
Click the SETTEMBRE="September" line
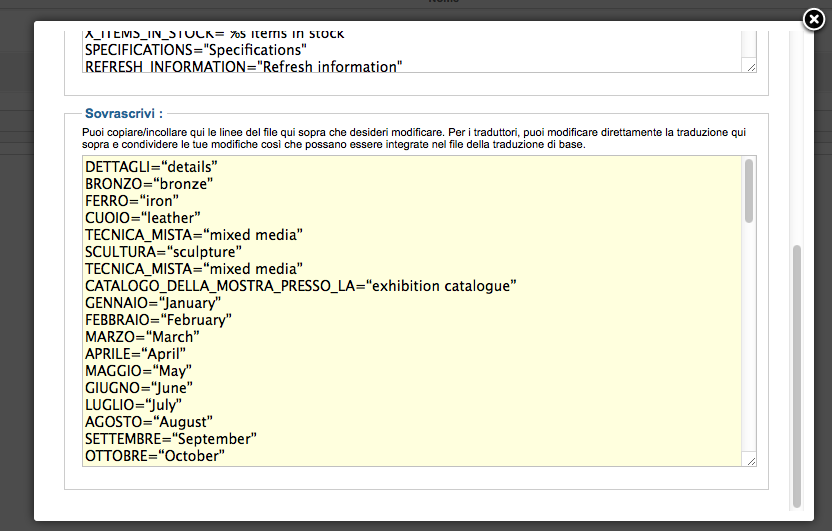[x=171, y=439]
